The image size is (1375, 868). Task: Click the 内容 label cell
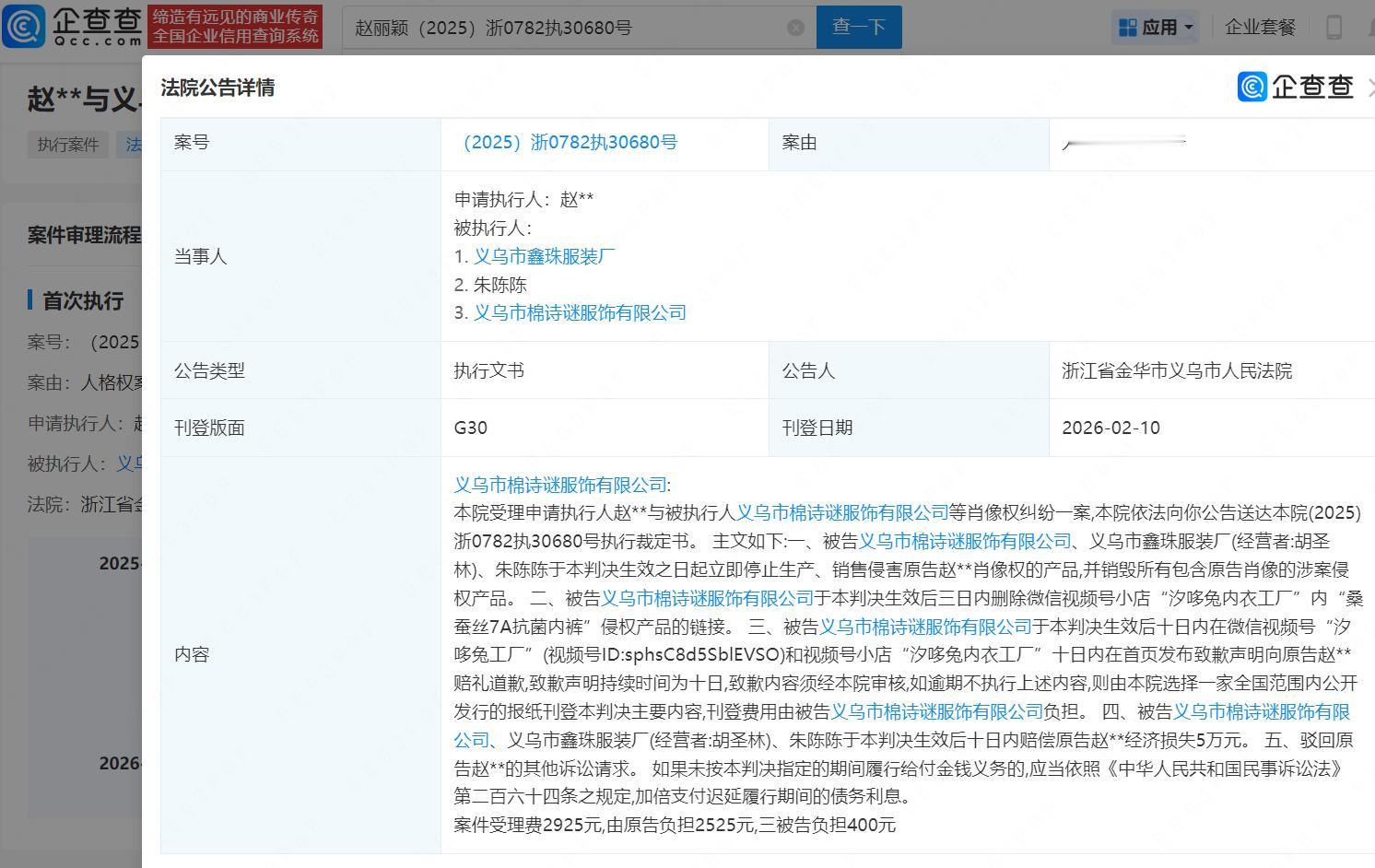300,654
